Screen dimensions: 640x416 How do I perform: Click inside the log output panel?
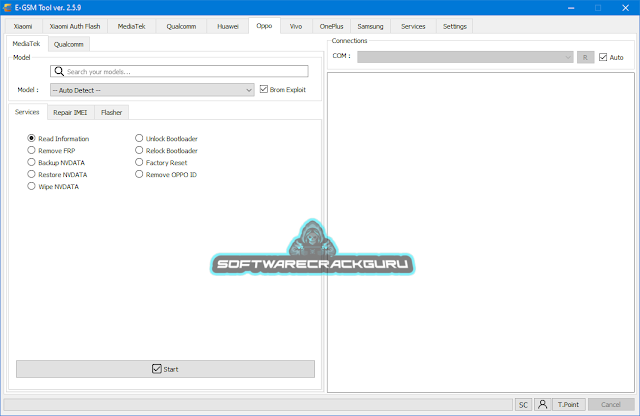pos(481,233)
